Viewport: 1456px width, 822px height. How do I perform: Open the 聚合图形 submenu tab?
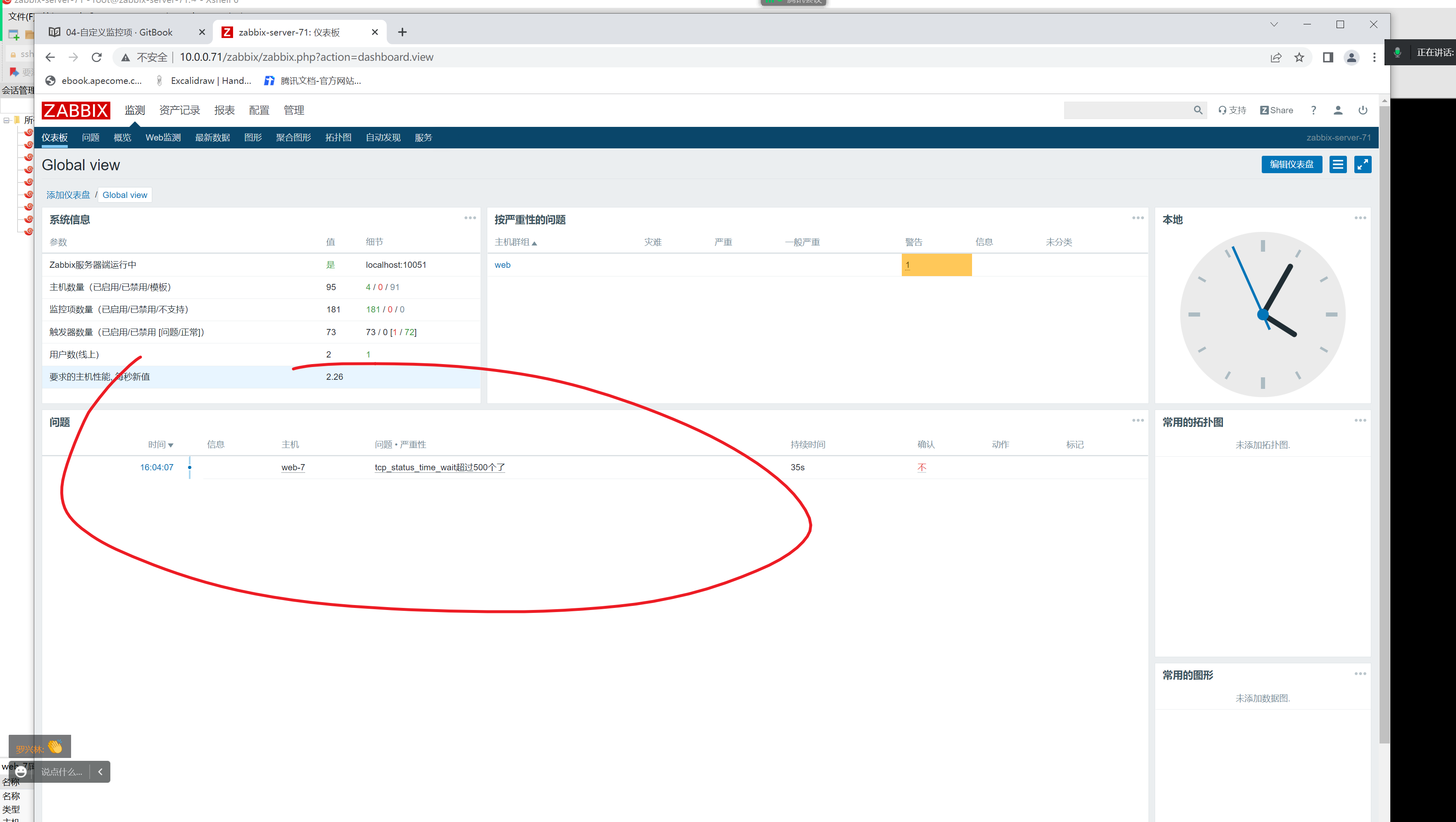point(293,137)
